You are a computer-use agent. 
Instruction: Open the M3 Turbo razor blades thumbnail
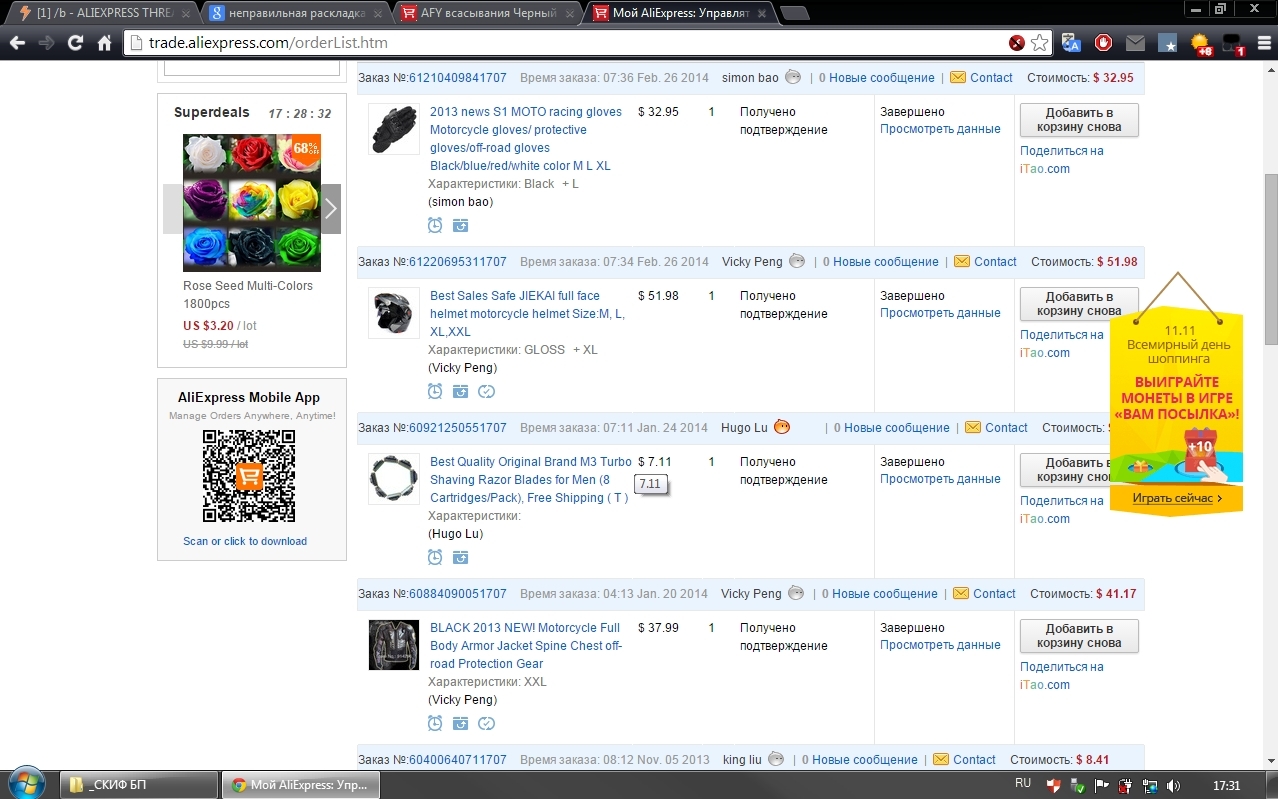394,479
